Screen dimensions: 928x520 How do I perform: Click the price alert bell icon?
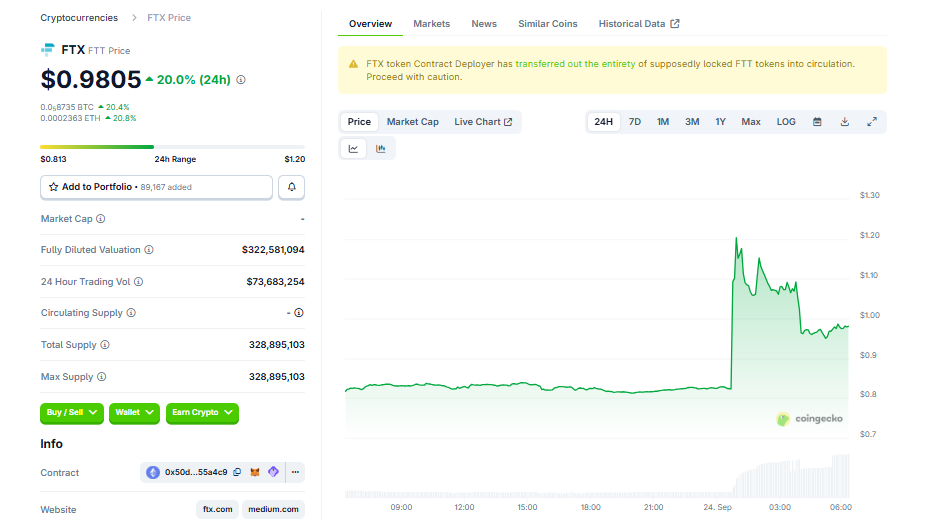pos(291,187)
